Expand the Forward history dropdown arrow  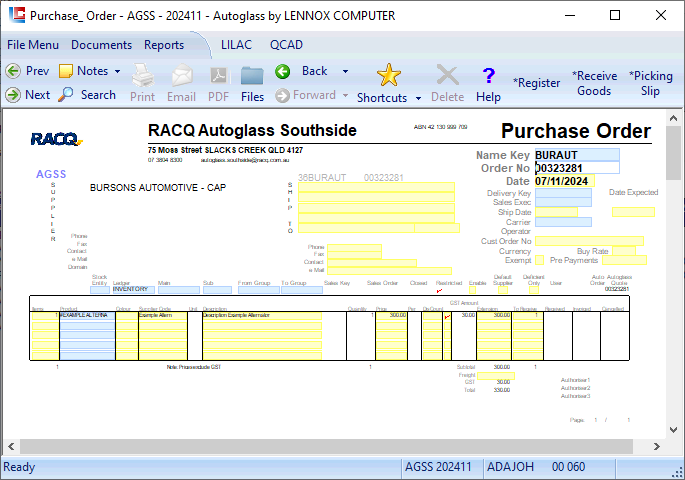coord(346,95)
